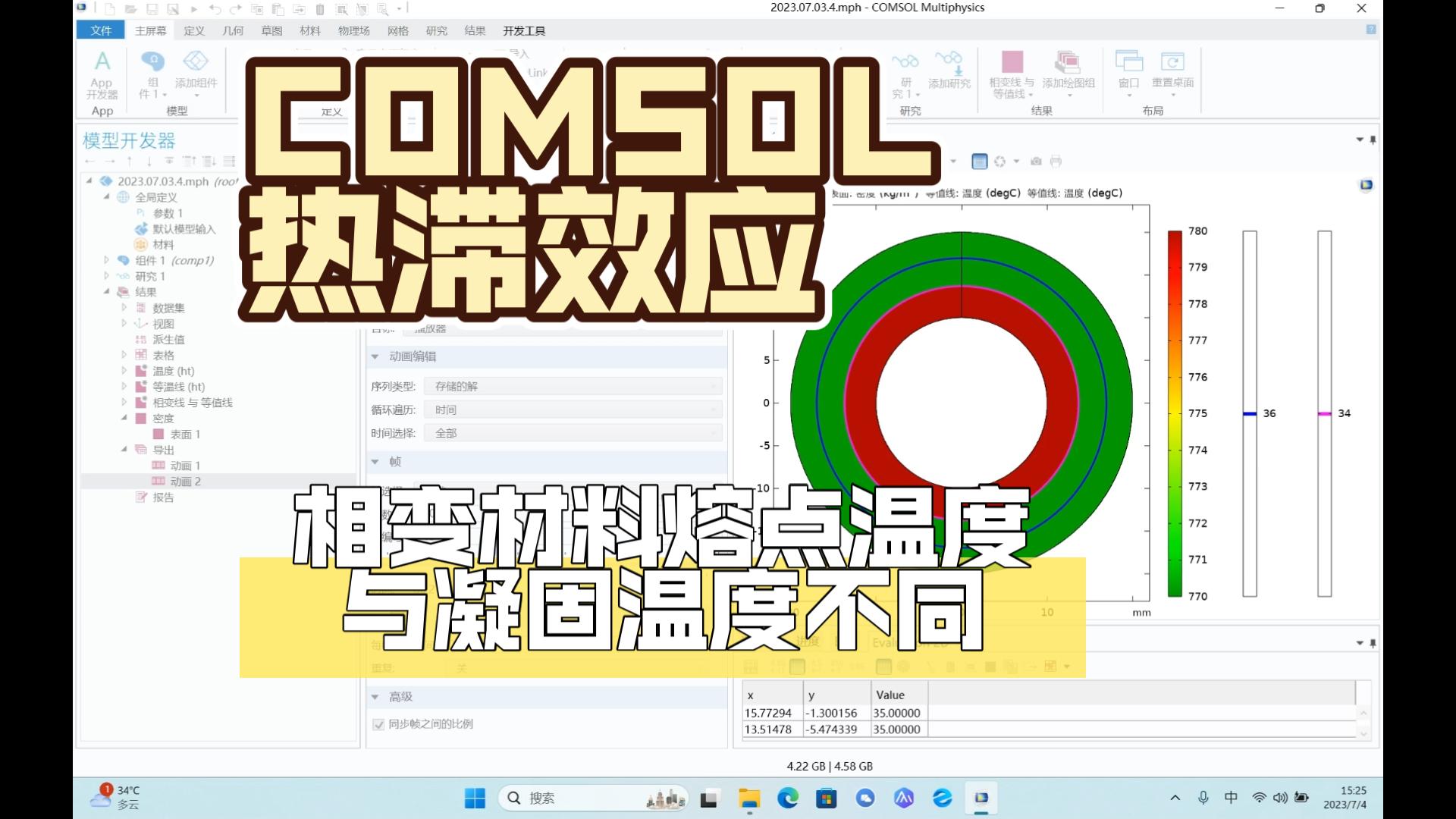Expand the 数据集 tree node
Viewport: 1456px width, 819px height.
[124, 308]
